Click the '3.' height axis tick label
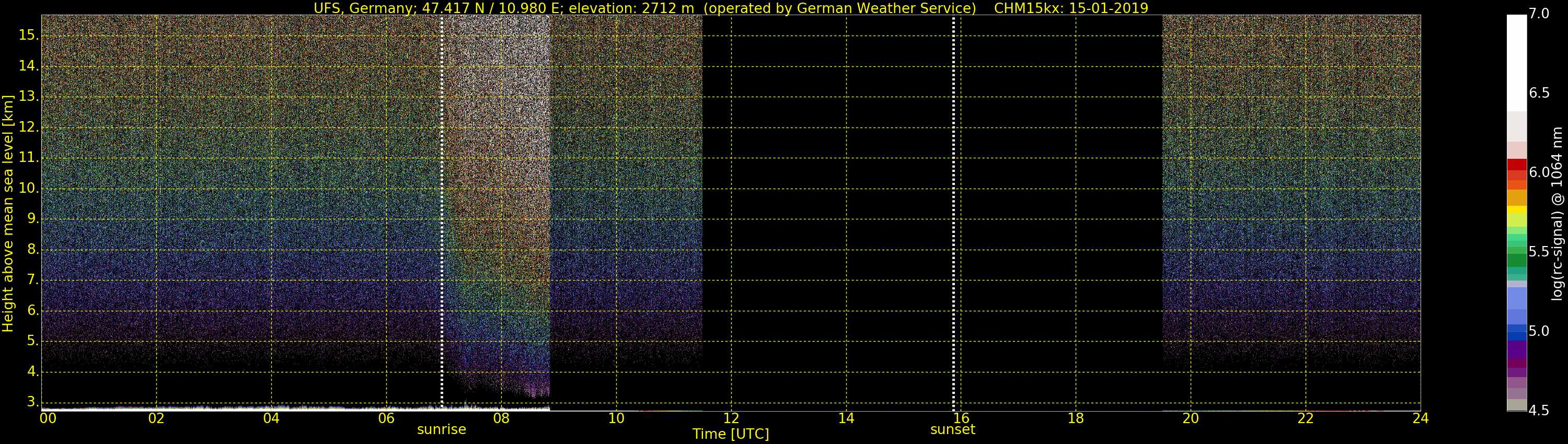The height and width of the screenshot is (444, 1568). click(x=33, y=402)
